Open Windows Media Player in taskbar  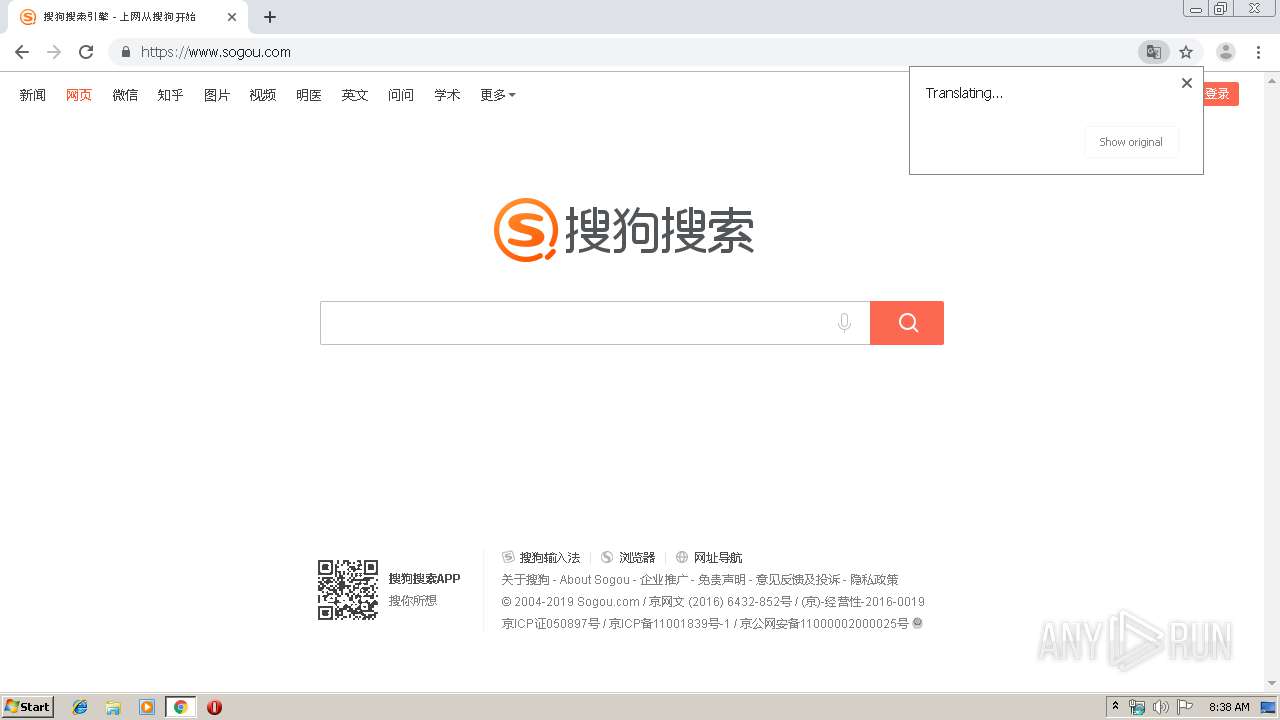[147, 707]
